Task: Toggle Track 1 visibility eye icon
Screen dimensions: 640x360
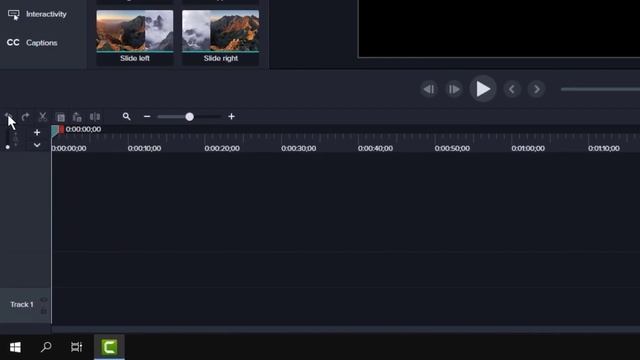Action: click(44, 300)
